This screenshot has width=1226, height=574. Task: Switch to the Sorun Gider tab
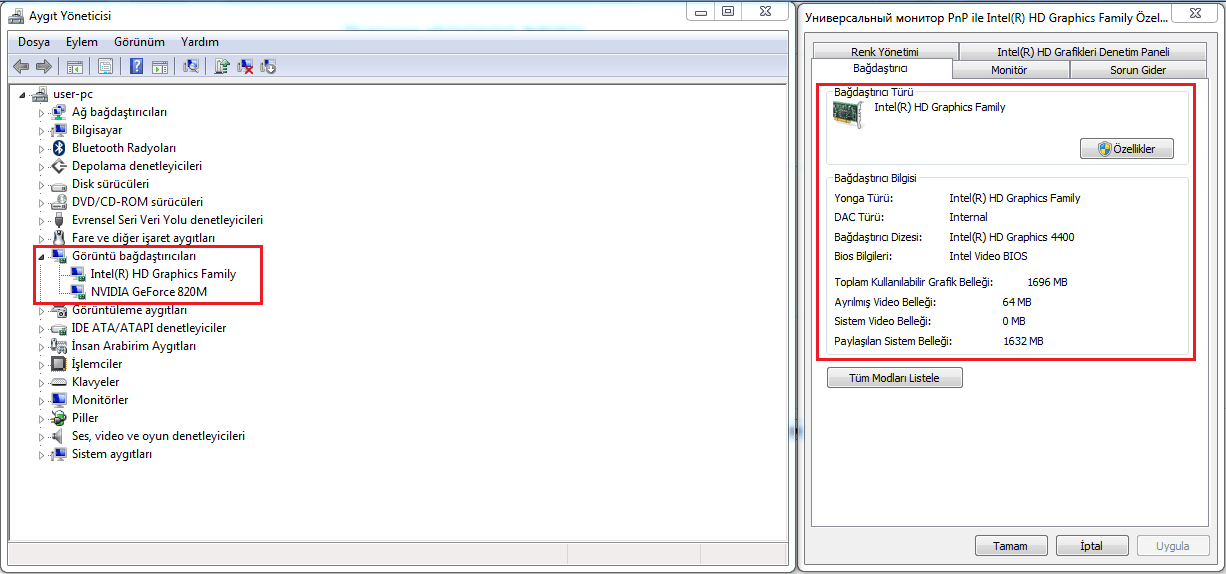1138,70
